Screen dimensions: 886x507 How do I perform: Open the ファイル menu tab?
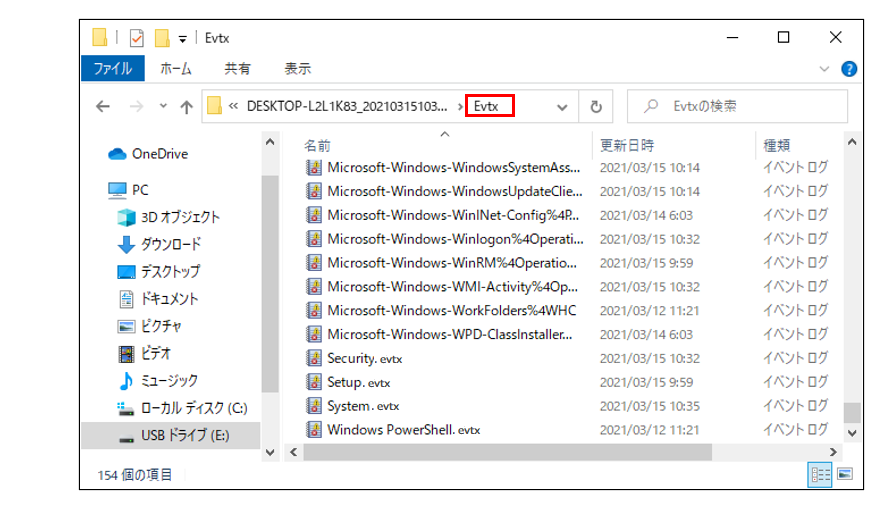click(113, 68)
